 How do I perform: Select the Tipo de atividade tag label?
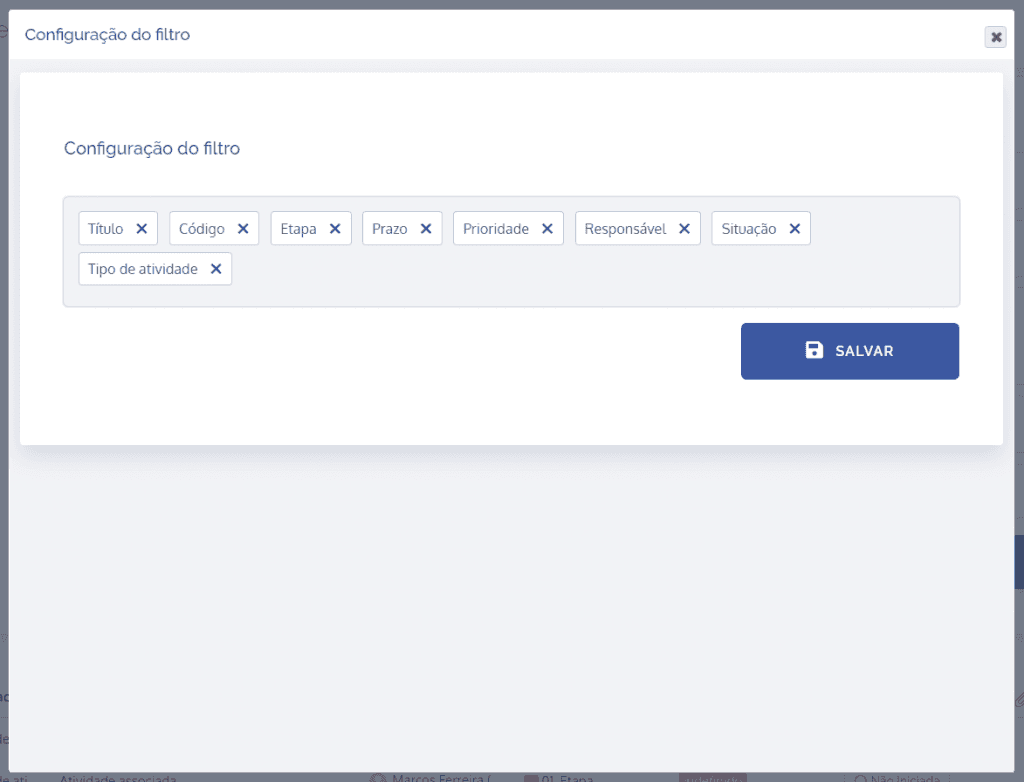tap(142, 269)
